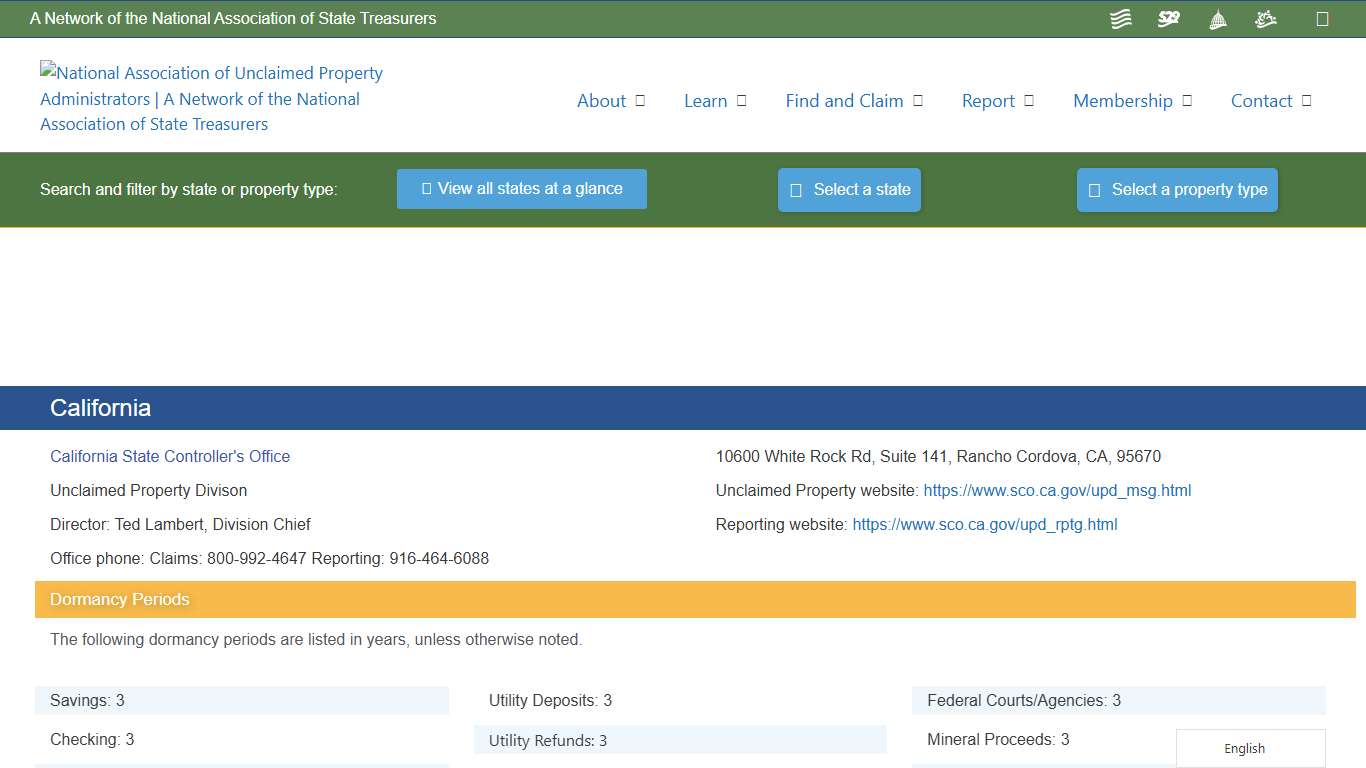Image resolution: width=1366 pixels, height=768 pixels.
Task: Open the search icon at top right
Action: (x=1322, y=18)
